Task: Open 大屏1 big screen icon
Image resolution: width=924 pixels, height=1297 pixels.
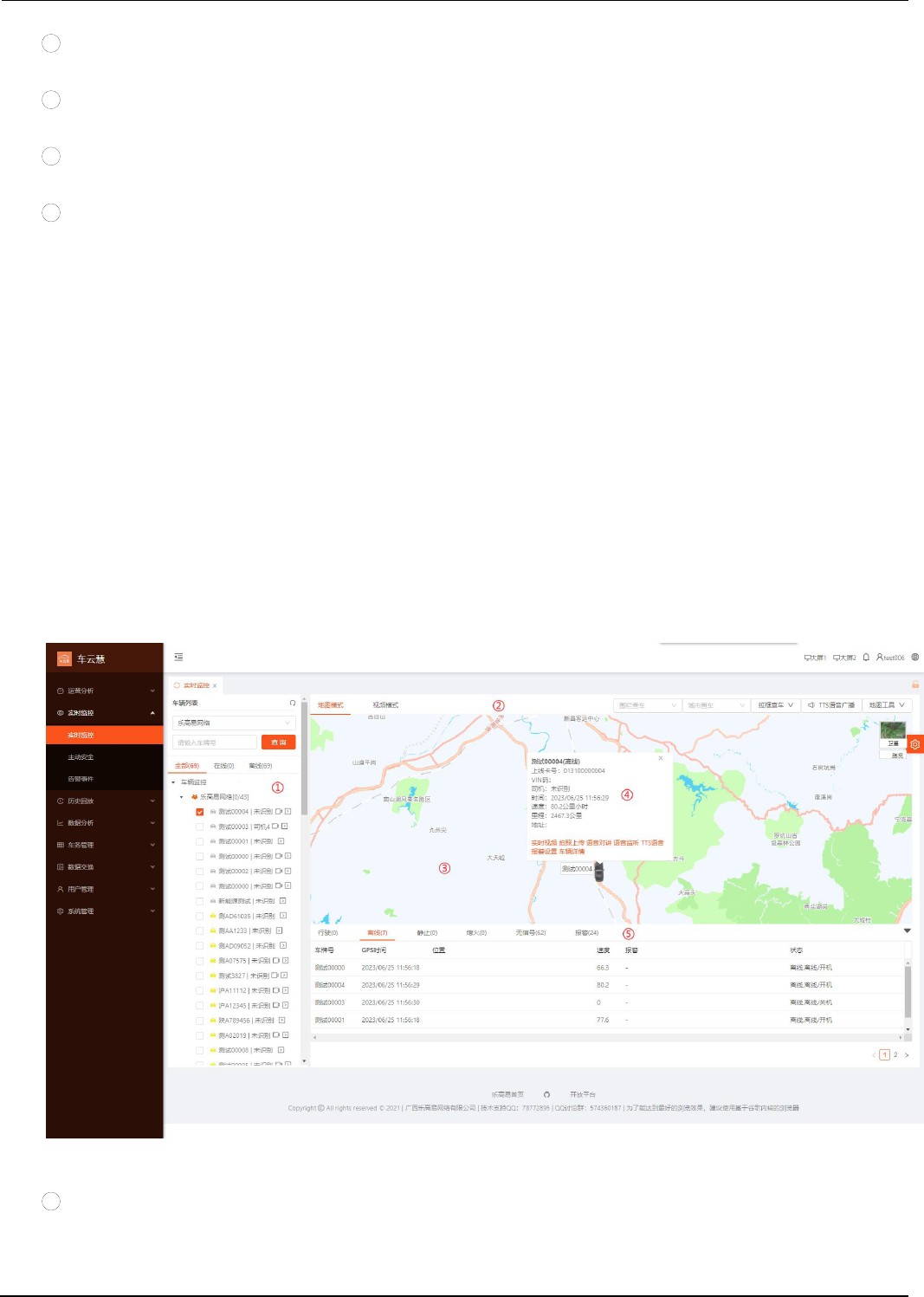Action: pyautogui.click(x=815, y=658)
